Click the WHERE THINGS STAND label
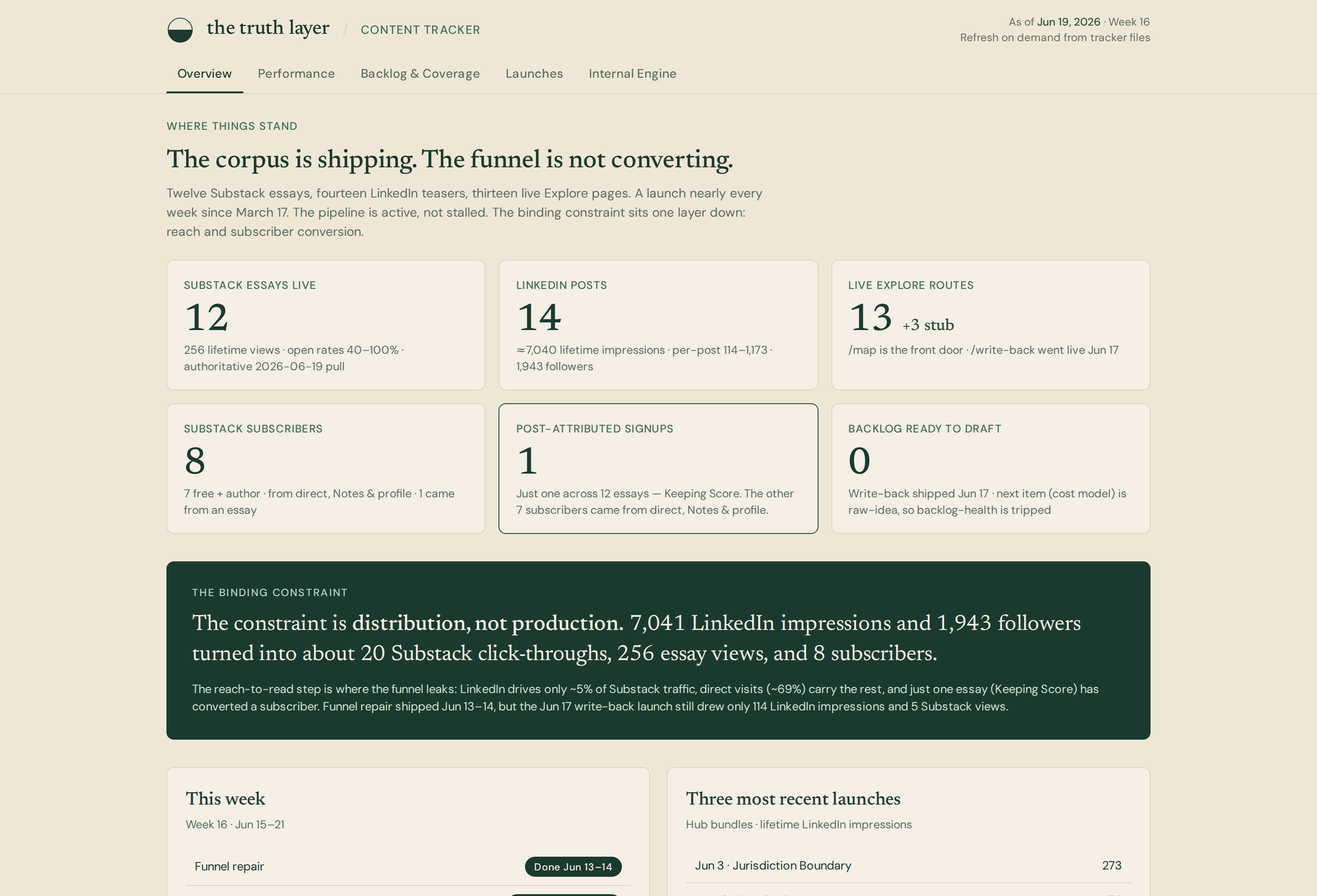This screenshot has height=896, width=1317. pos(232,126)
